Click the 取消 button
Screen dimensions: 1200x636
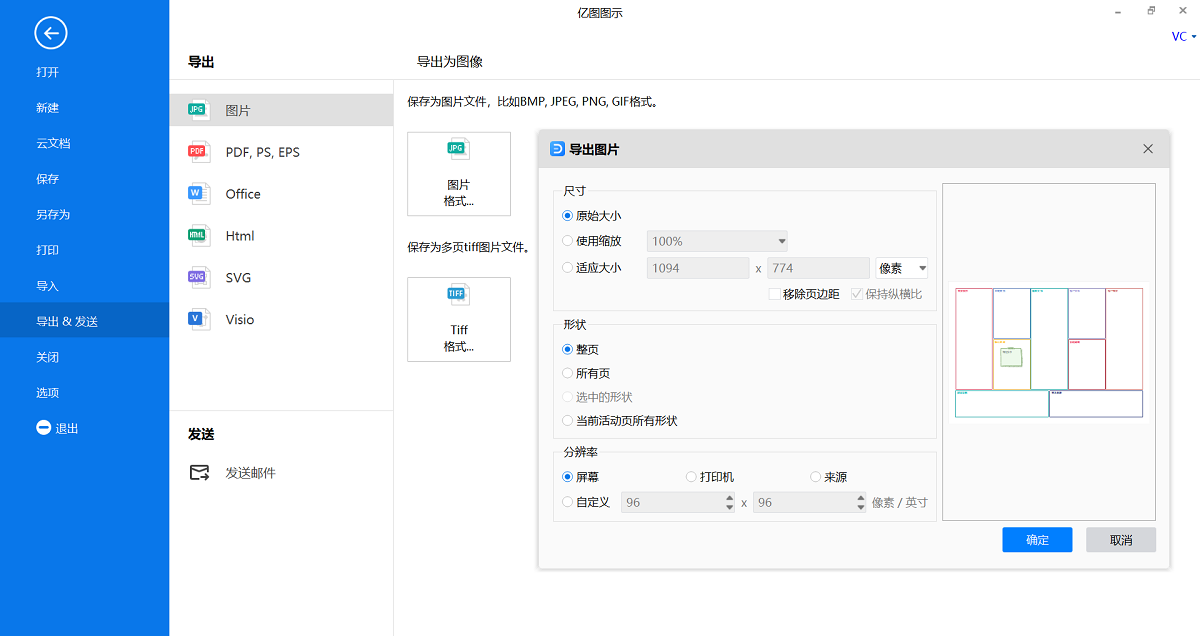click(x=1121, y=540)
